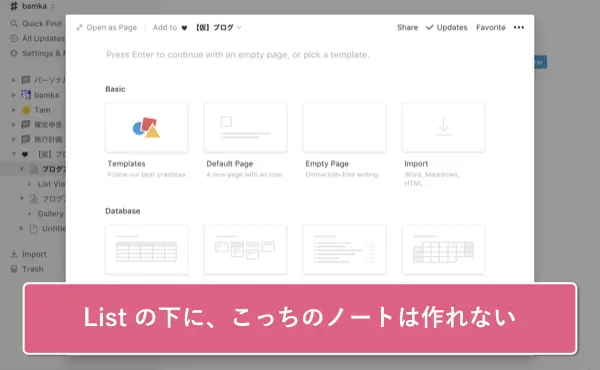The image size is (600, 370).
Task: Click the パーソナル page icon in sidebar
Action: tap(26, 80)
